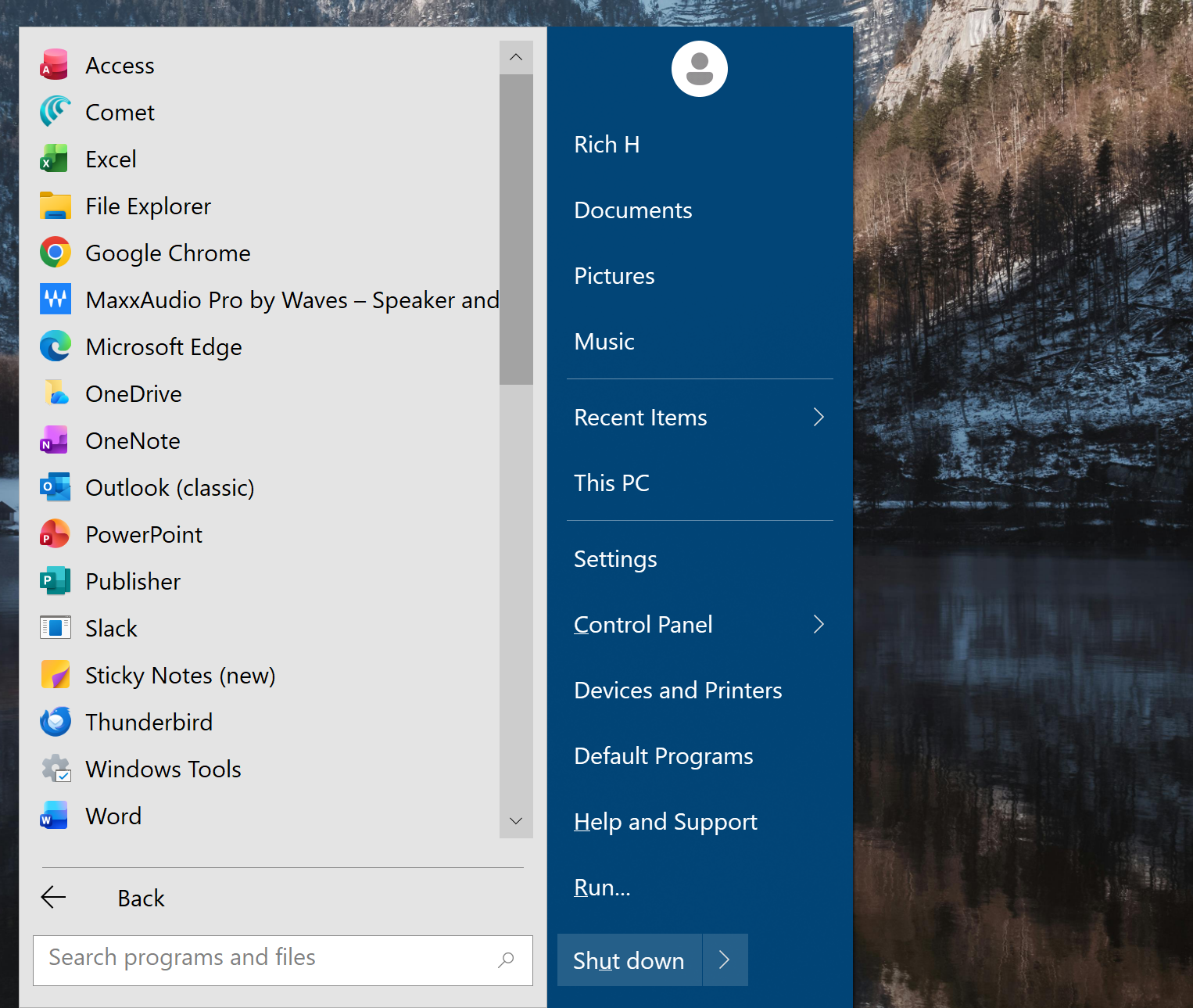Select the PowerPoint label text
Image resolution: width=1193 pixels, height=1008 pixels.
click(144, 535)
